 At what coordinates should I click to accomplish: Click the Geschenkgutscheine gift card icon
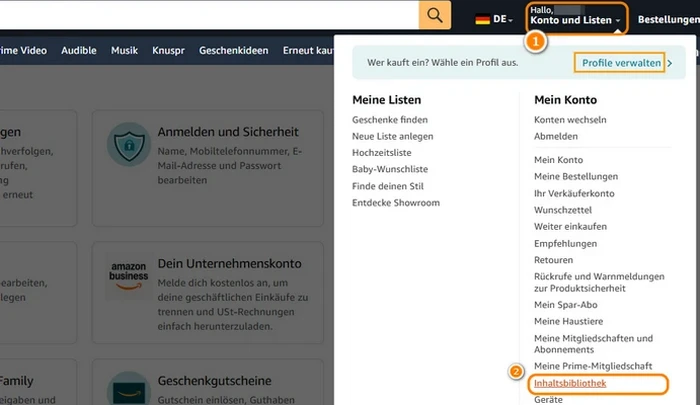tap(129, 389)
